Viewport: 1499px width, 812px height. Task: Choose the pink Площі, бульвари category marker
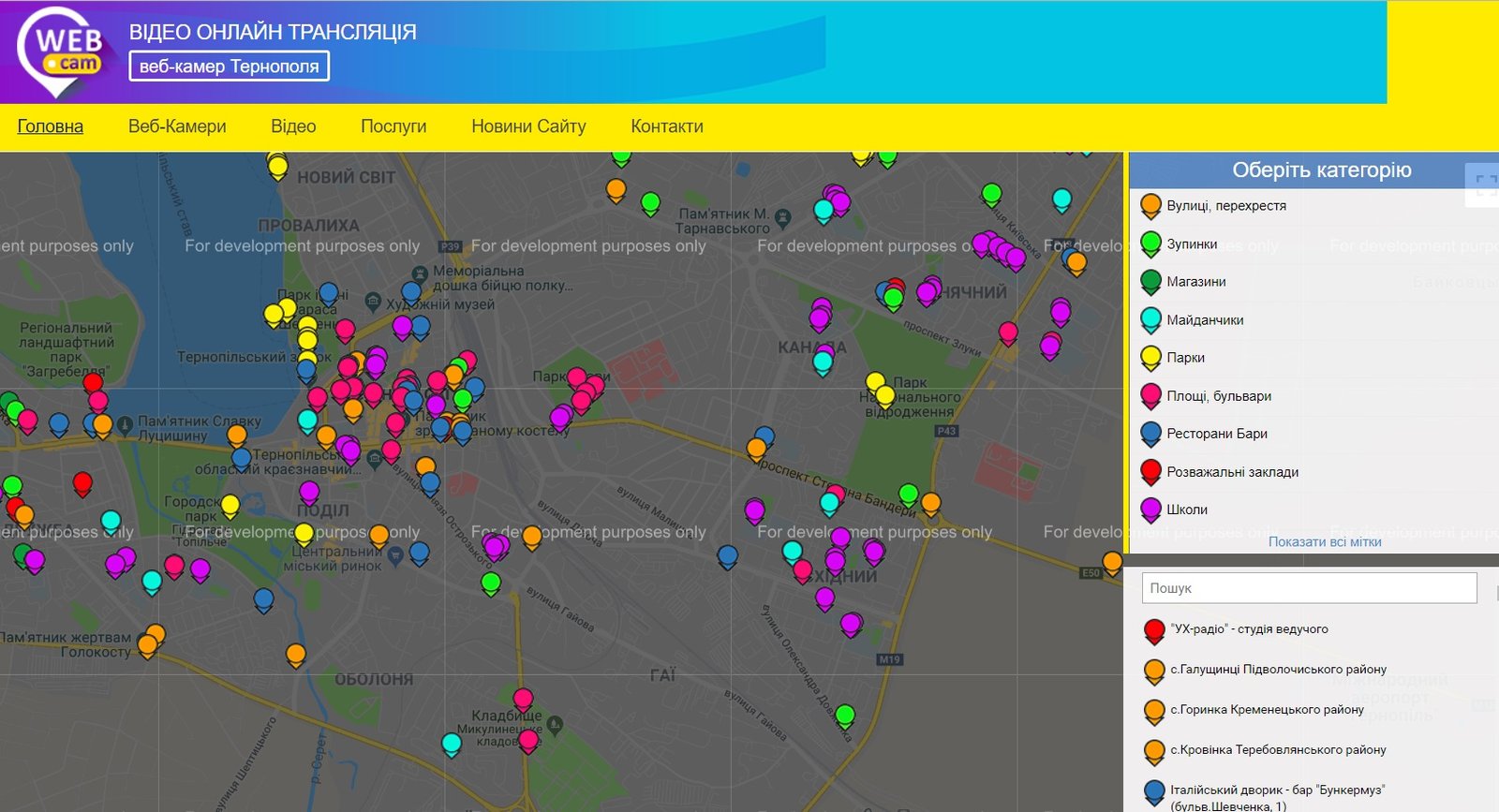click(x=1151, y=397)
